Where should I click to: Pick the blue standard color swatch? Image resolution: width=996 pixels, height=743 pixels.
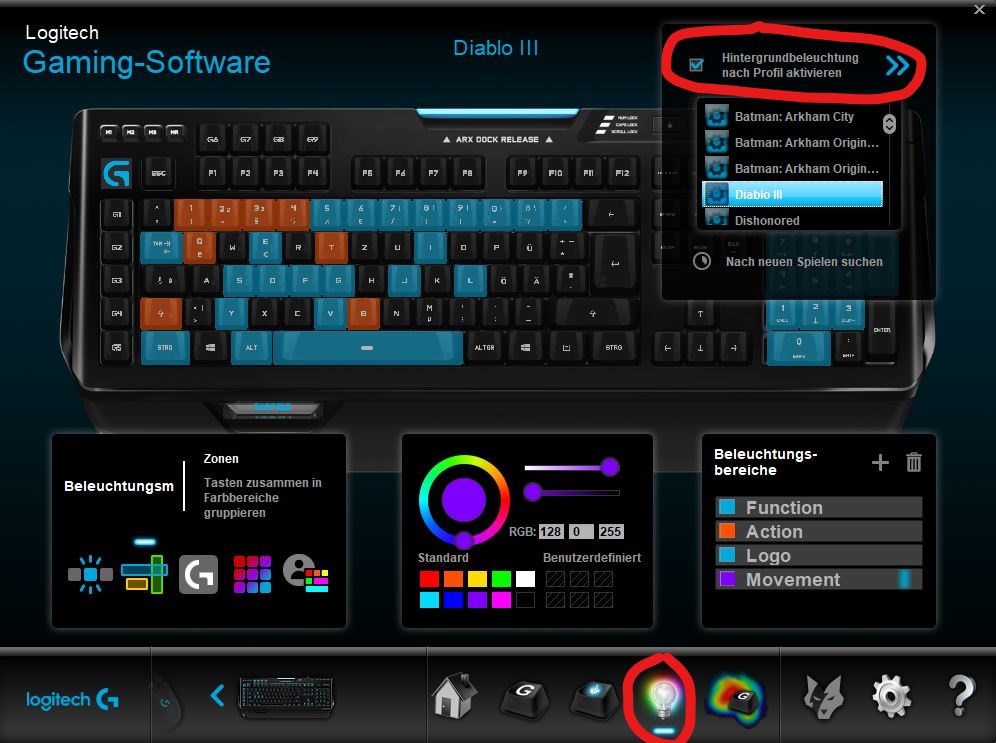pos(454,600)
